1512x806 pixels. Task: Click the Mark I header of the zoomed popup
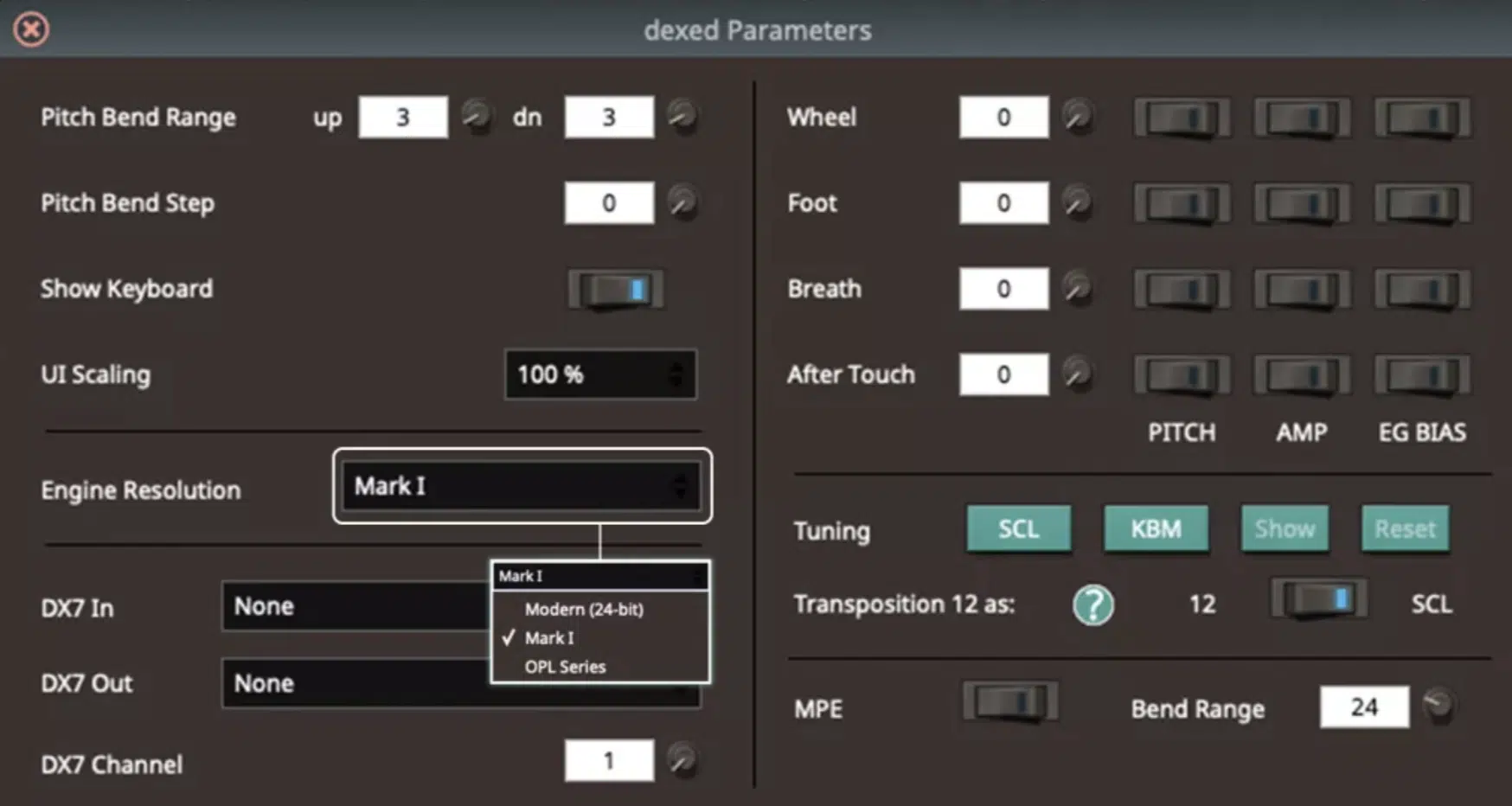click(600, 576)
